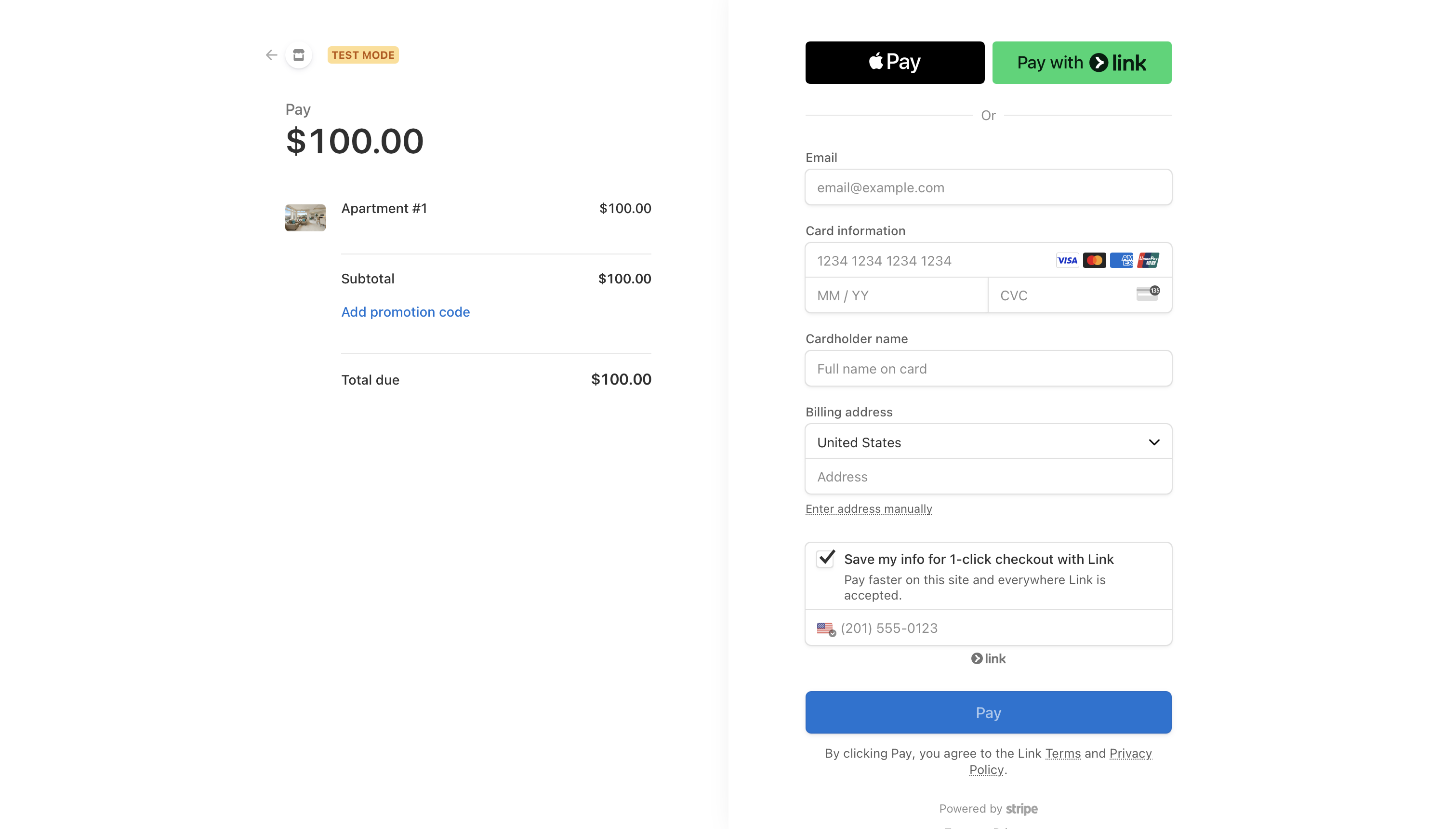This screenshot has width=1456, height=829.
Task: Open the Link Terms link
Action: (x=1063, y=753)
